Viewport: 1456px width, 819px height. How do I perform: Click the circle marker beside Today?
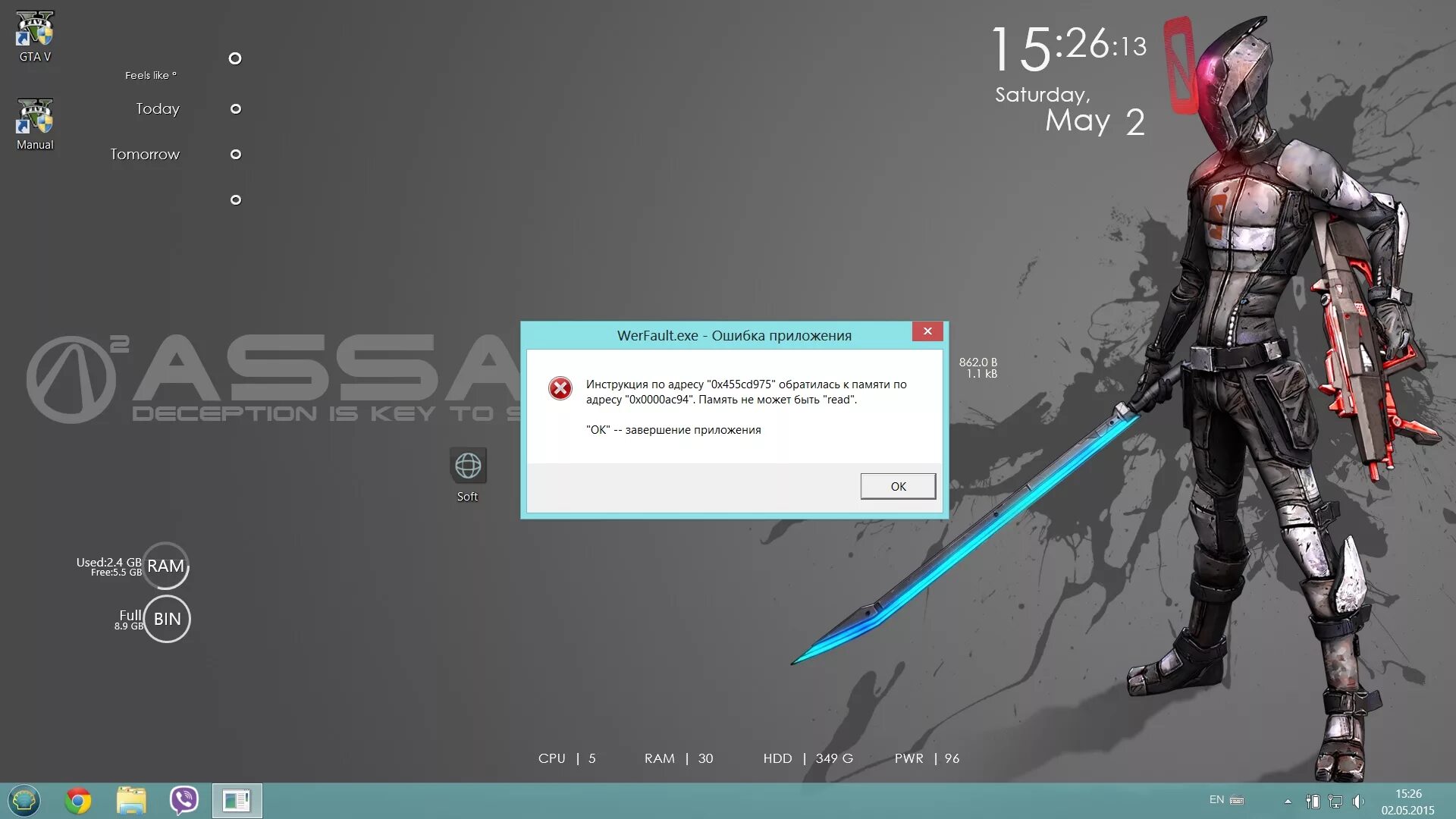pyautogui.click(x=236, y=109)
